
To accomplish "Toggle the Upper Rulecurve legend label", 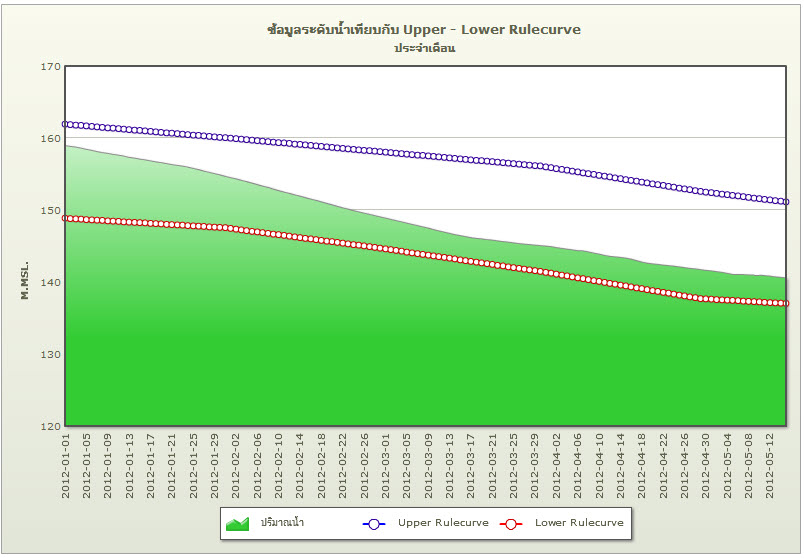I will (x=443, y=523).
